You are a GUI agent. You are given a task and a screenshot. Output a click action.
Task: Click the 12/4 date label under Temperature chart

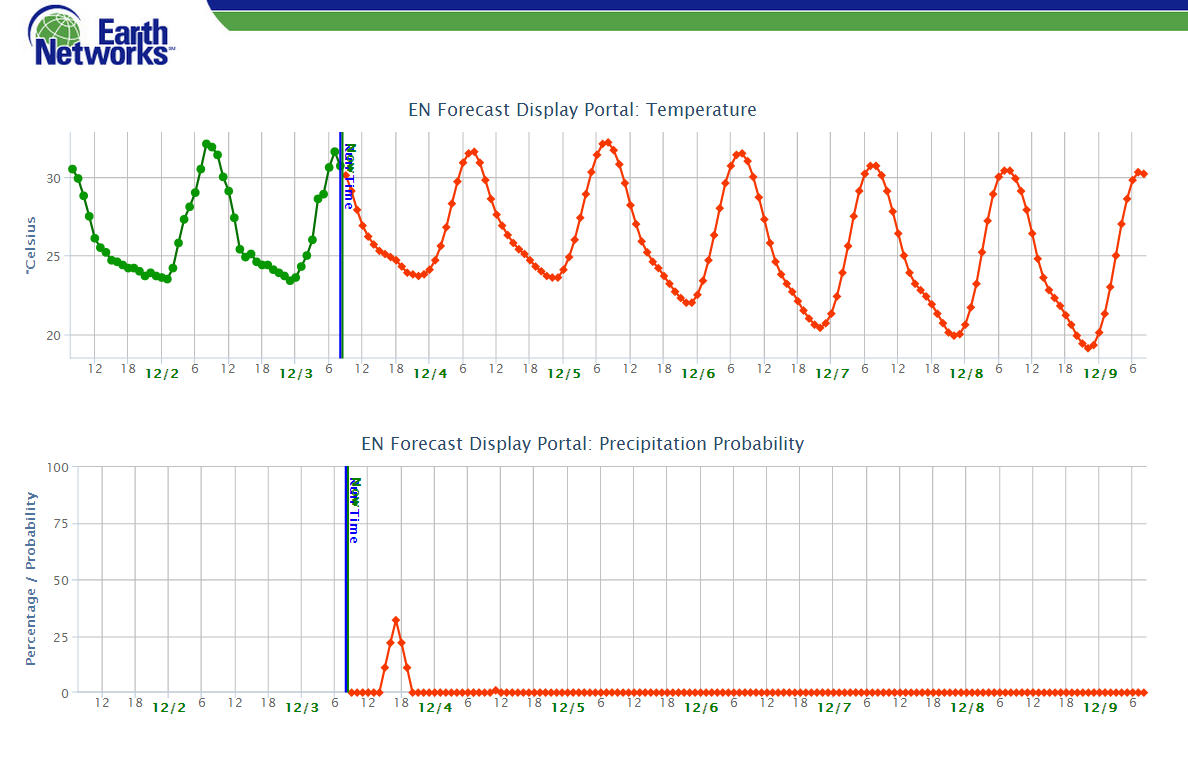point(430,374)
